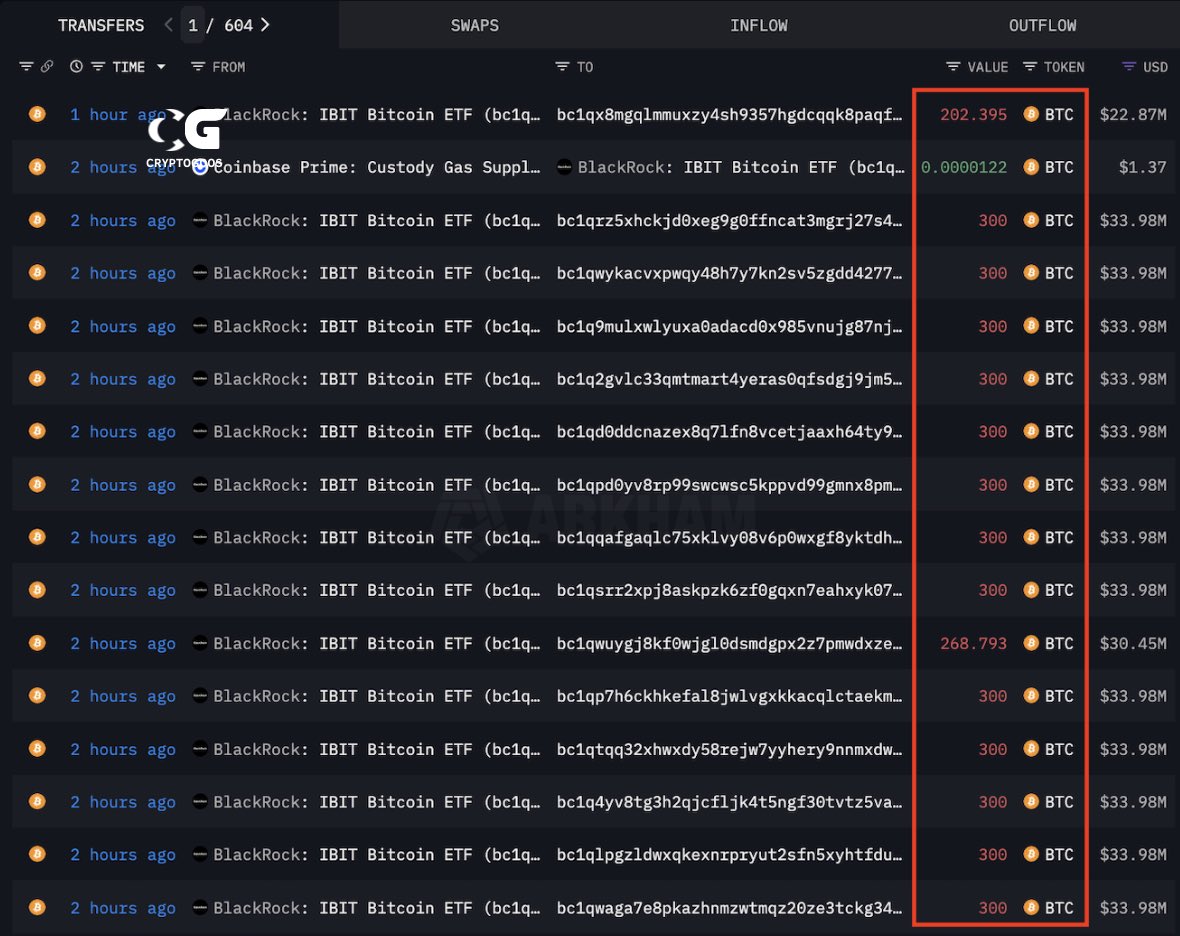1180x936 pixels.
Task: Click Bitcoin chain icon in bc1qwuygj8kf row
Action: point(37,643)
